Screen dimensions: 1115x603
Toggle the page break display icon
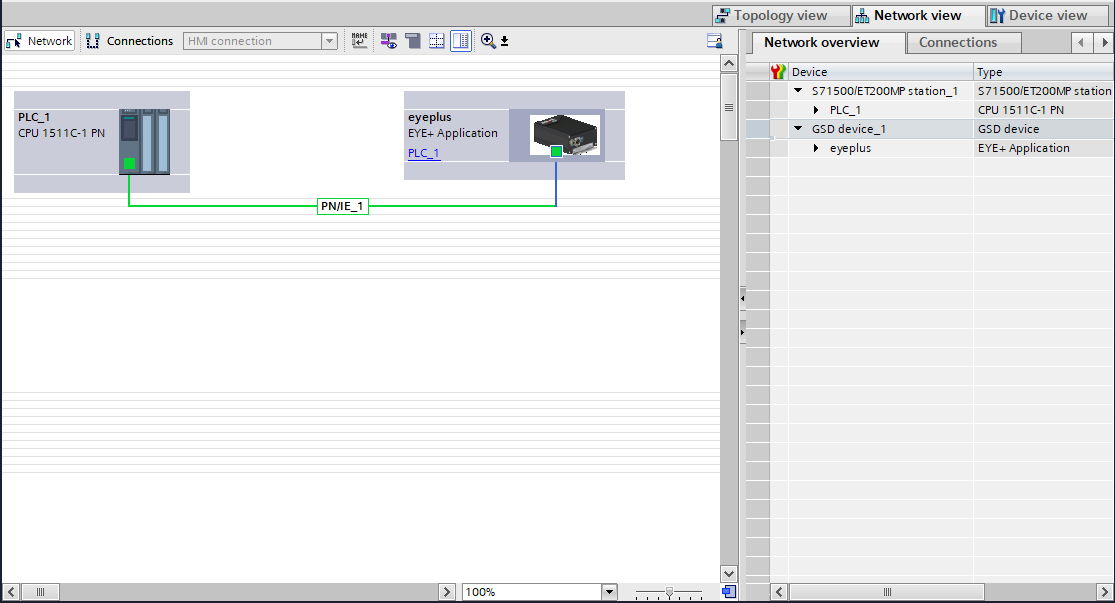click(x=437, y=41)
